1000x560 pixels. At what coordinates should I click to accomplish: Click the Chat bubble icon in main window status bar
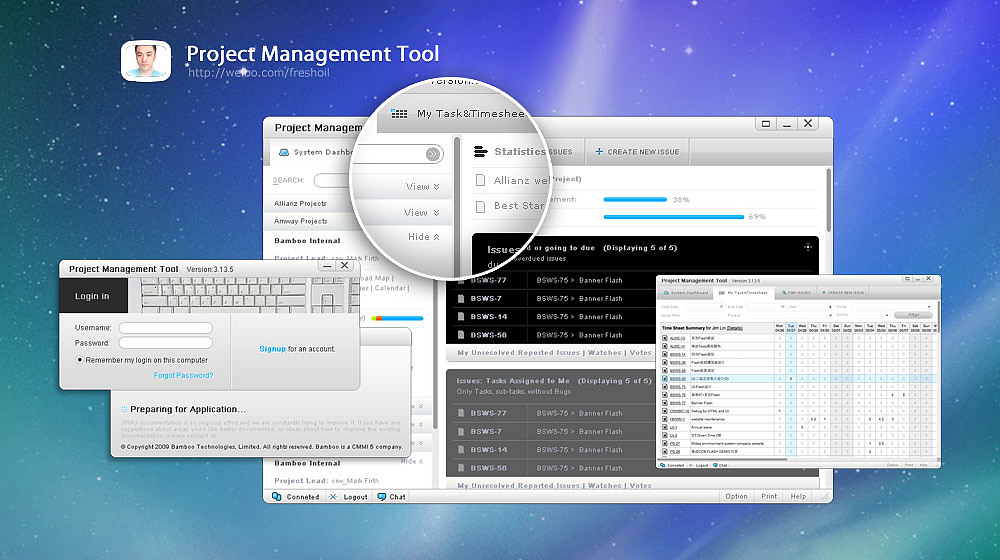[x=381, y=496]
